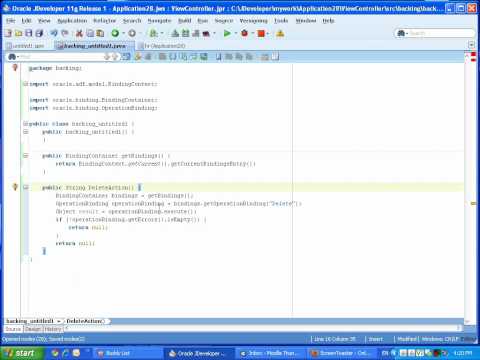Collapse the constructor code fold
Screen dimensions: 480x360
(x=25, y=132)
